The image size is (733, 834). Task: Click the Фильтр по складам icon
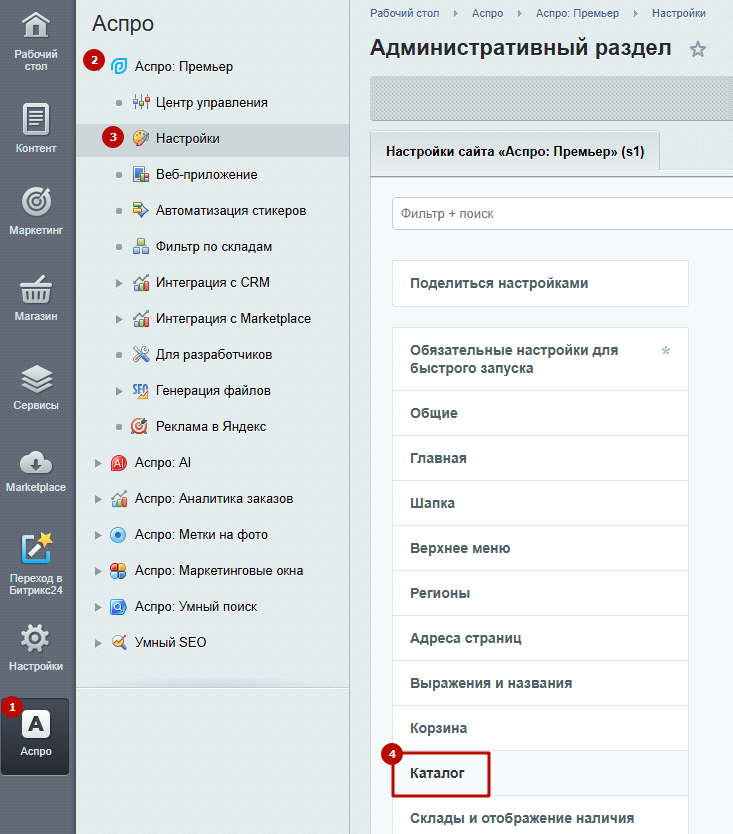point(140,246)
